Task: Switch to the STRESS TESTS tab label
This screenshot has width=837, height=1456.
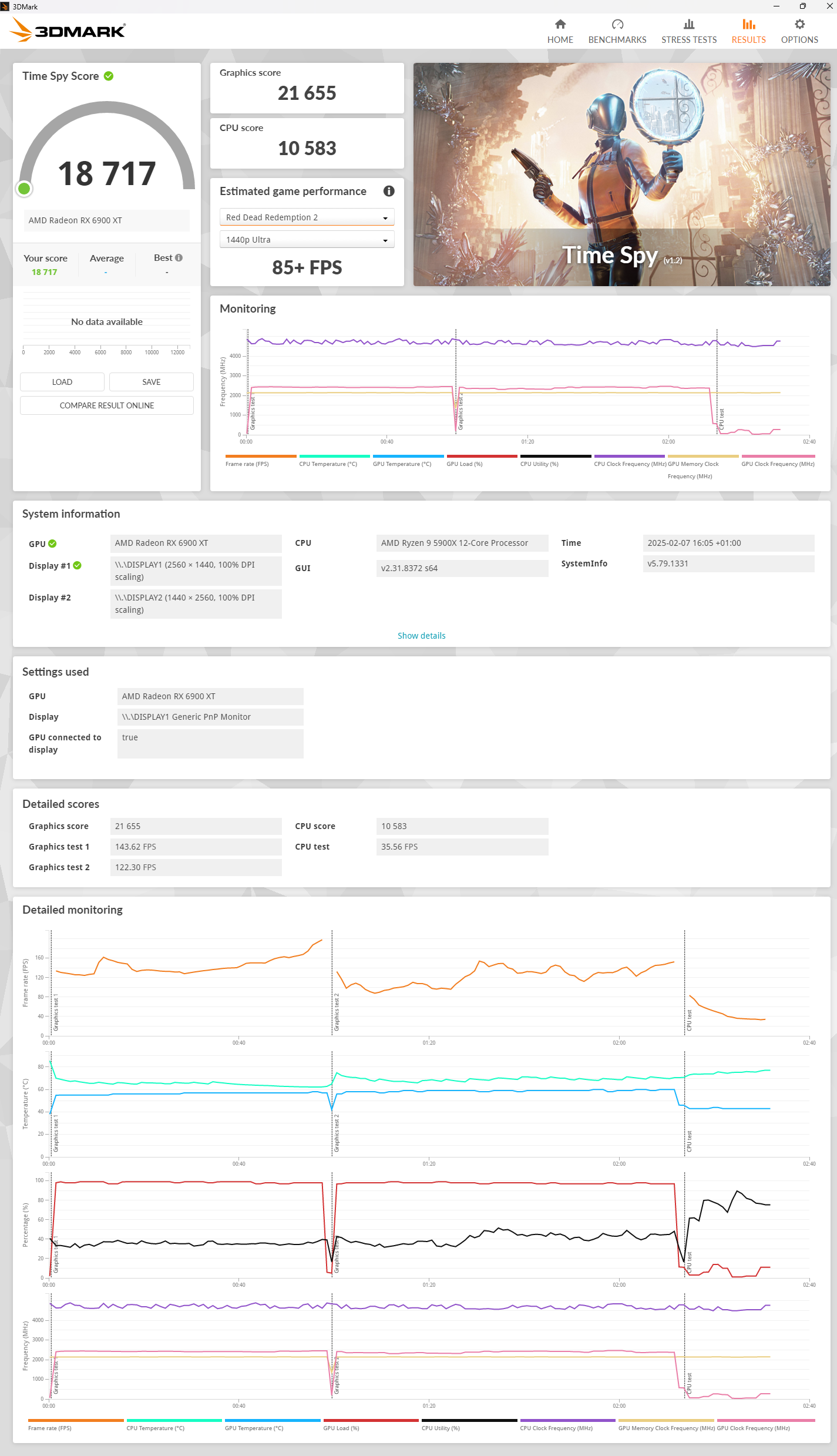Action: point(689,40)
